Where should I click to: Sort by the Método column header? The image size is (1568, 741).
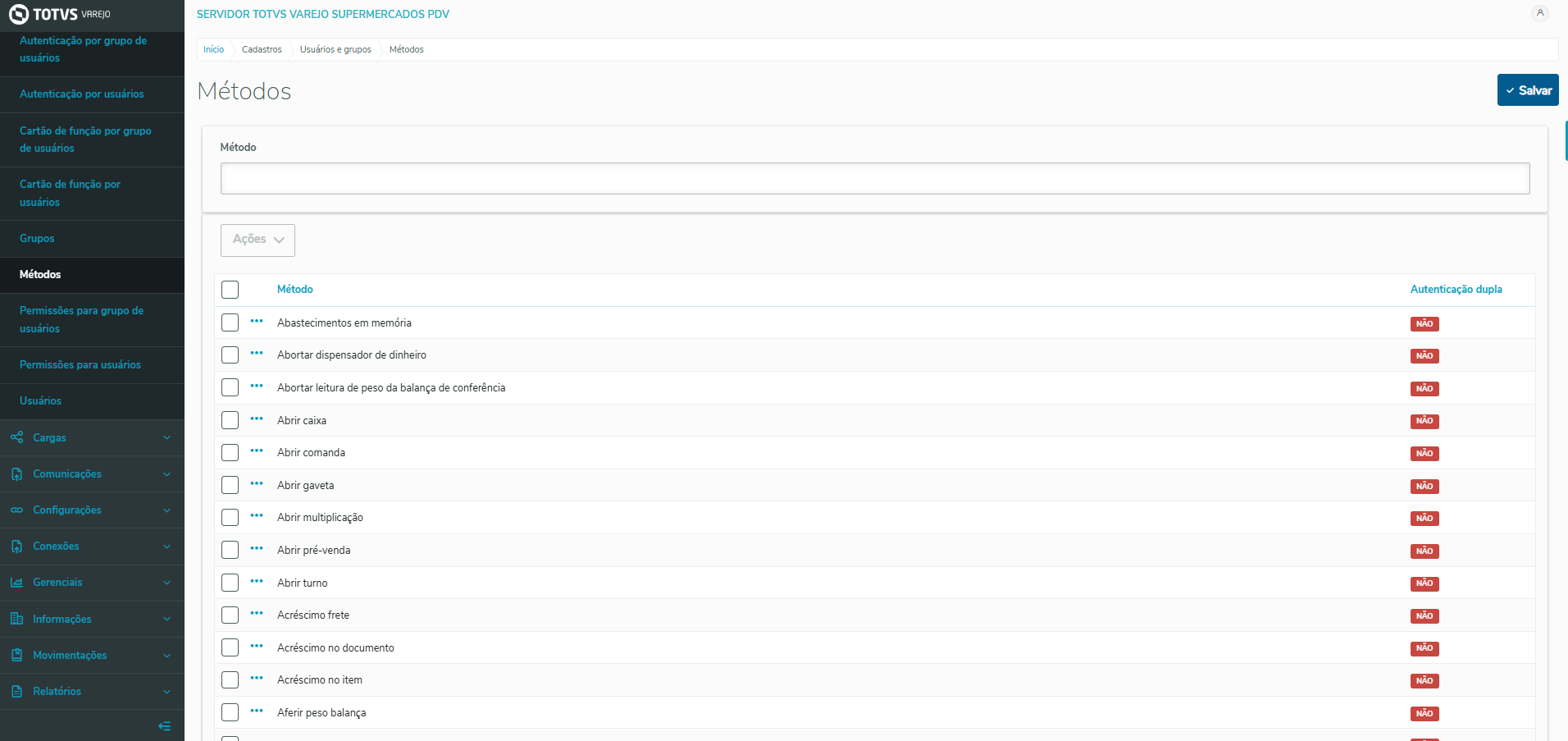click(295, 290)
